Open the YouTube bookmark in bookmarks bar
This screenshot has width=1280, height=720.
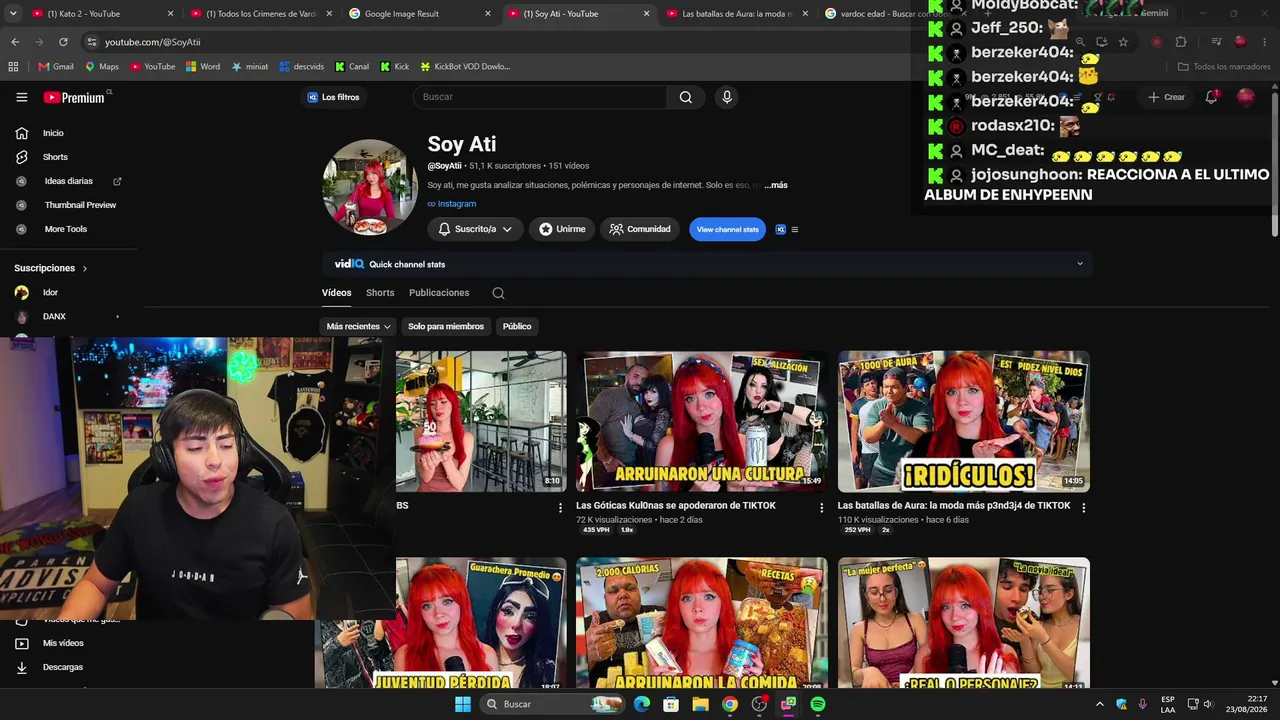coord(153,67)
